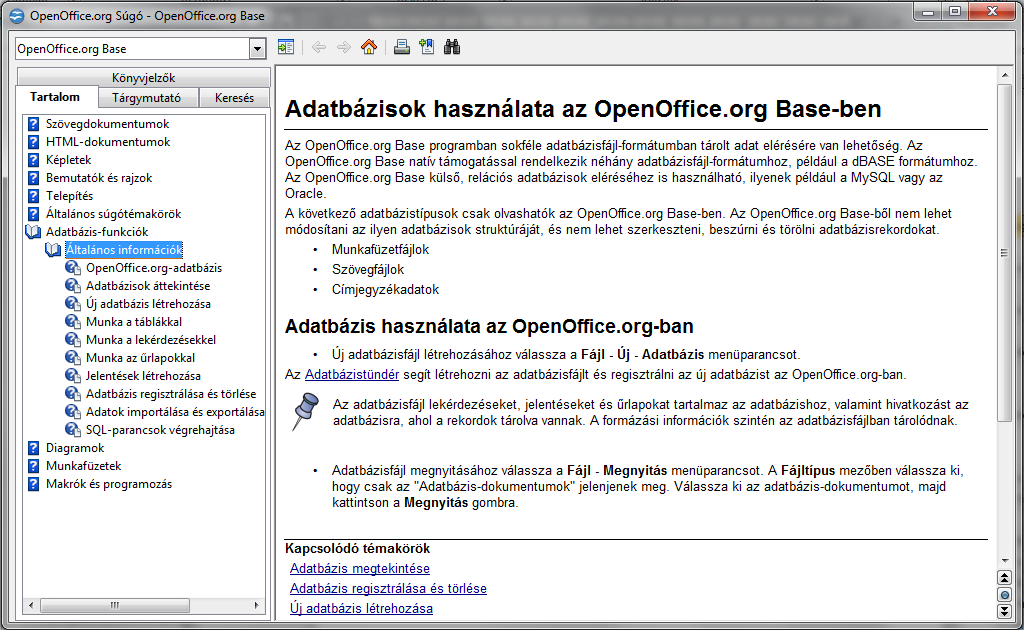Click the OpenOffice.org window title icon
This screenshot has width=1024, height=630.
17,16
